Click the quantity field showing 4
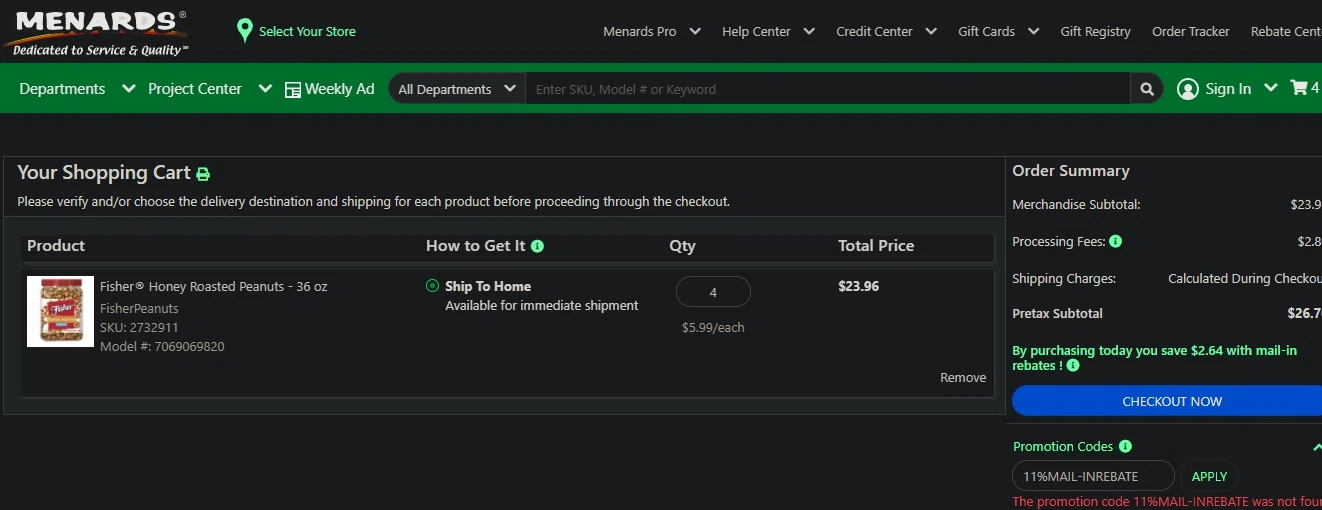 [x=713, y=292]
